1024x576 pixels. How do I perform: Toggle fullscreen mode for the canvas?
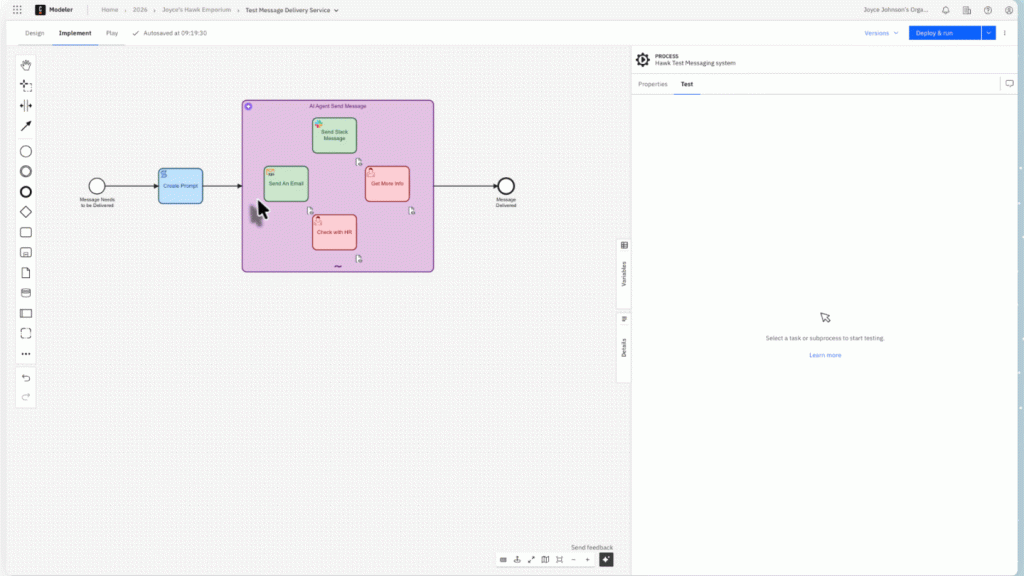point(531,560)
